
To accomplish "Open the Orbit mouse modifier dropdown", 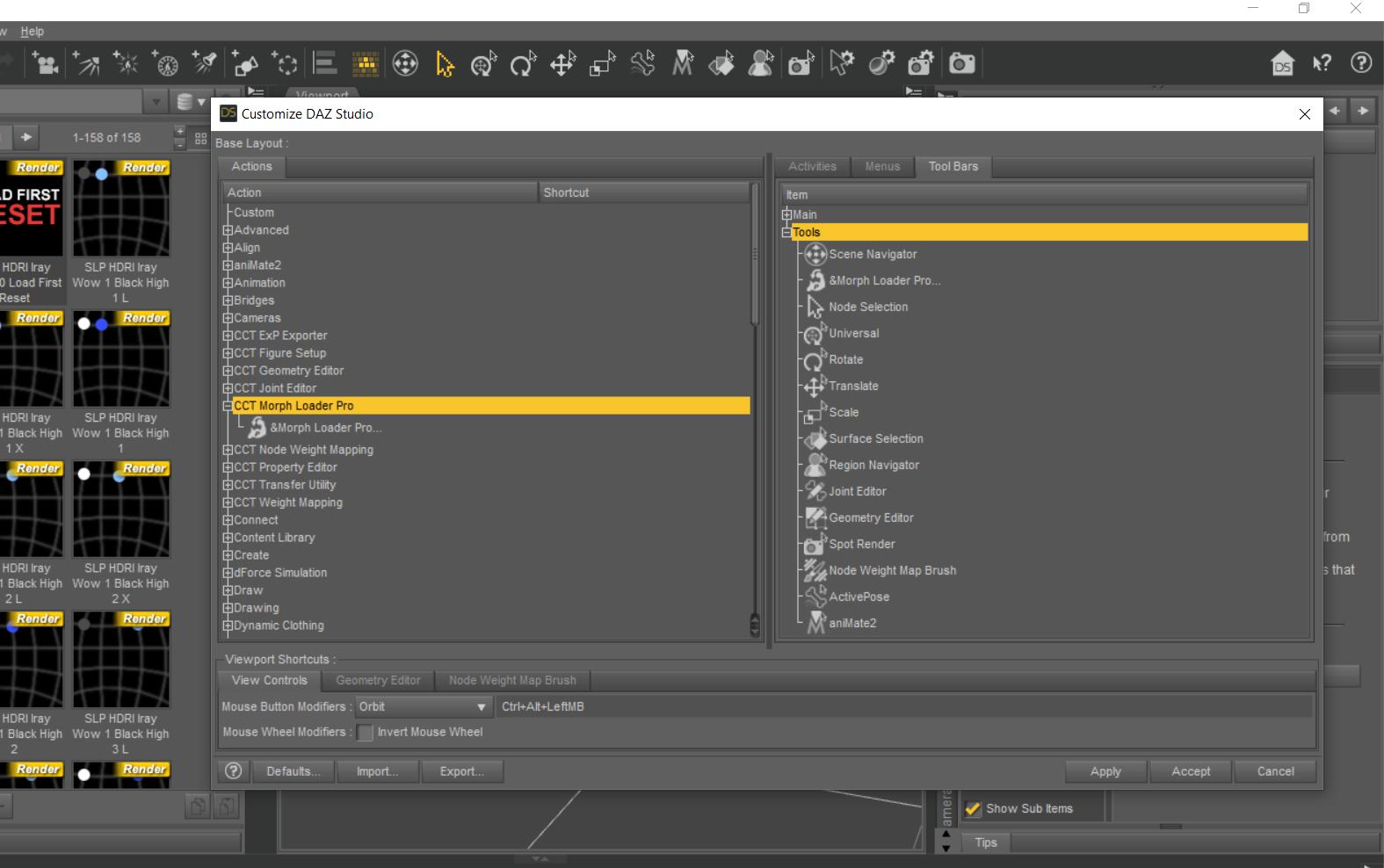I will (423, 706).
